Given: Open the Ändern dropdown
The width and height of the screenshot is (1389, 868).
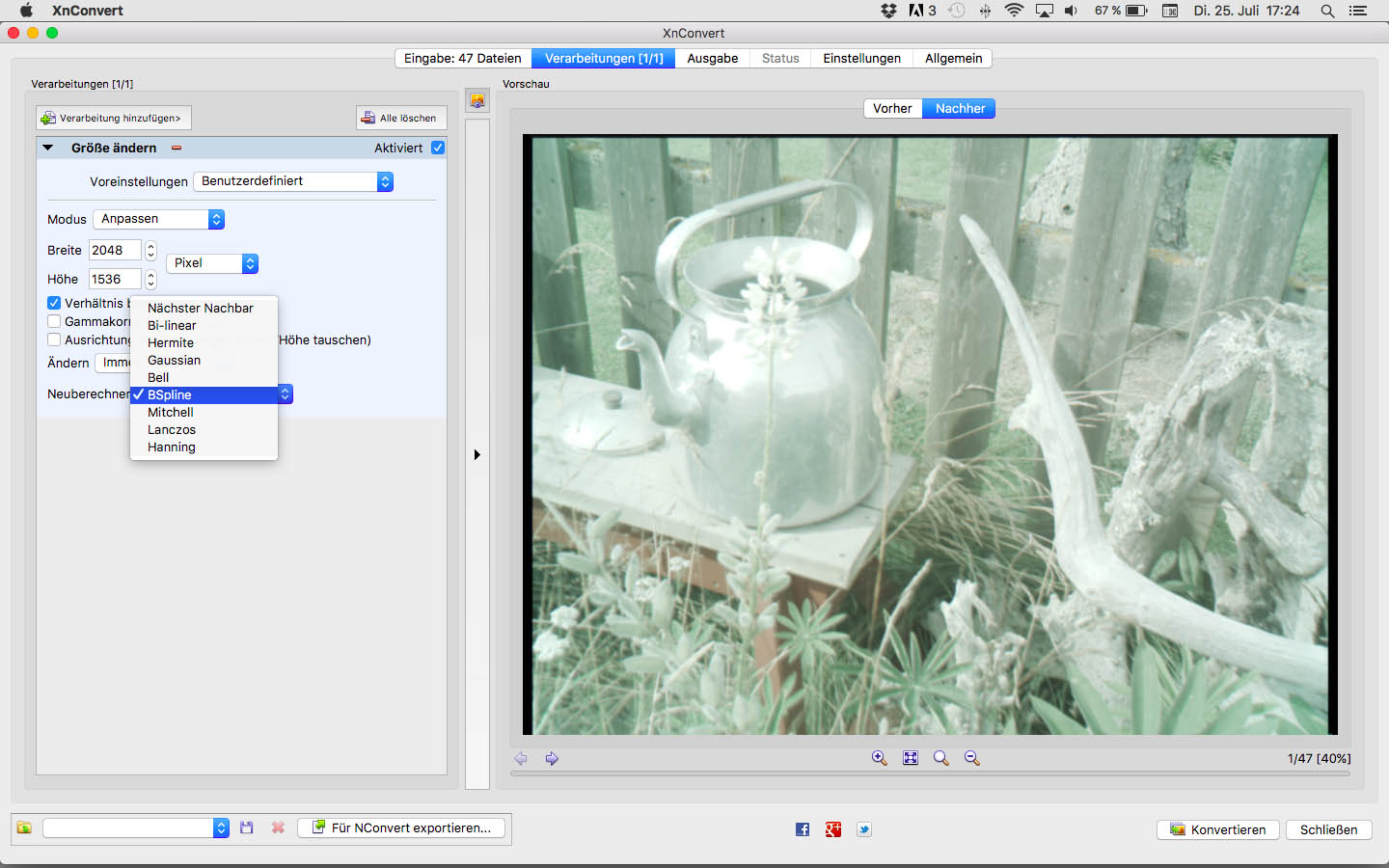Looking at the screenshot, I should pyautogui.click(x=113, y=363).
